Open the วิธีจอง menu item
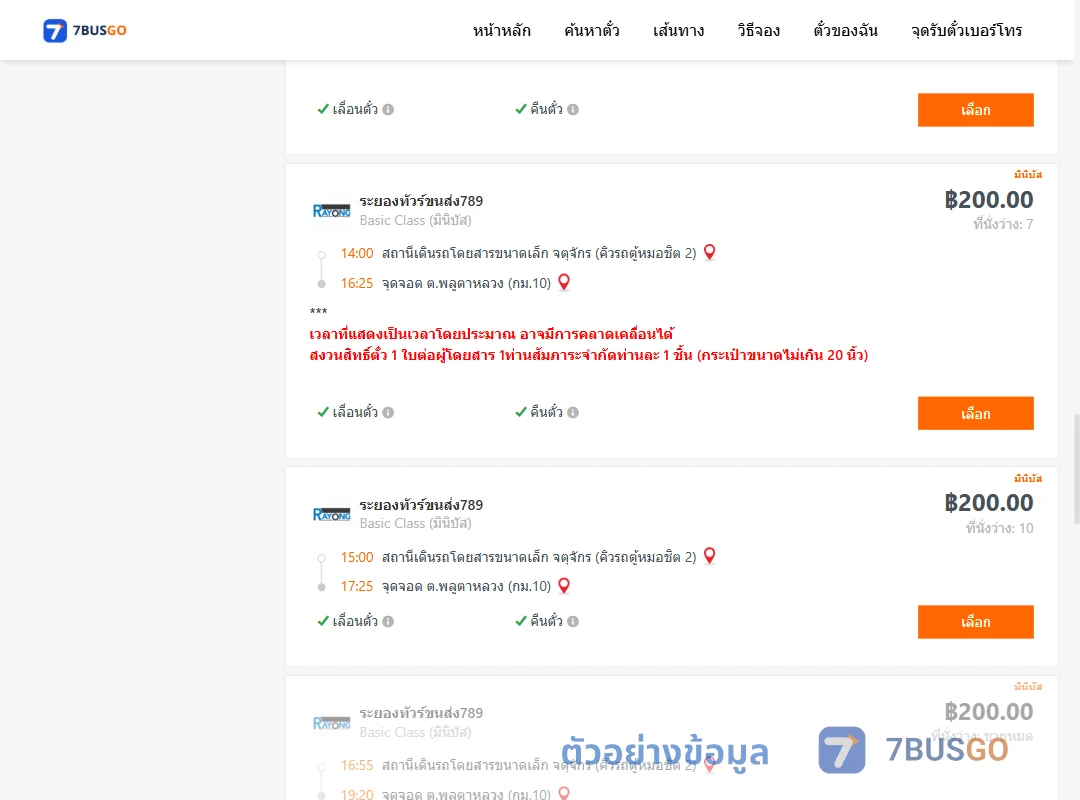 758,30
